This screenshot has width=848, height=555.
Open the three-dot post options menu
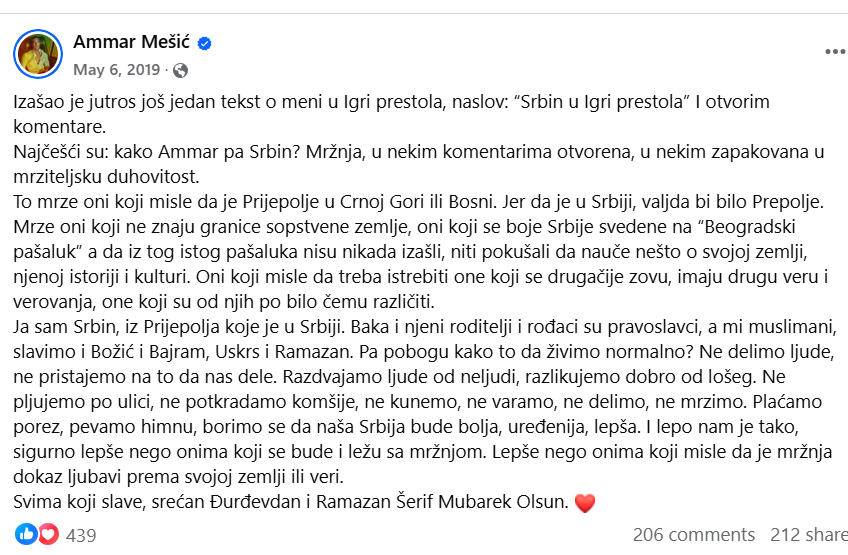[x=834, y=52]
